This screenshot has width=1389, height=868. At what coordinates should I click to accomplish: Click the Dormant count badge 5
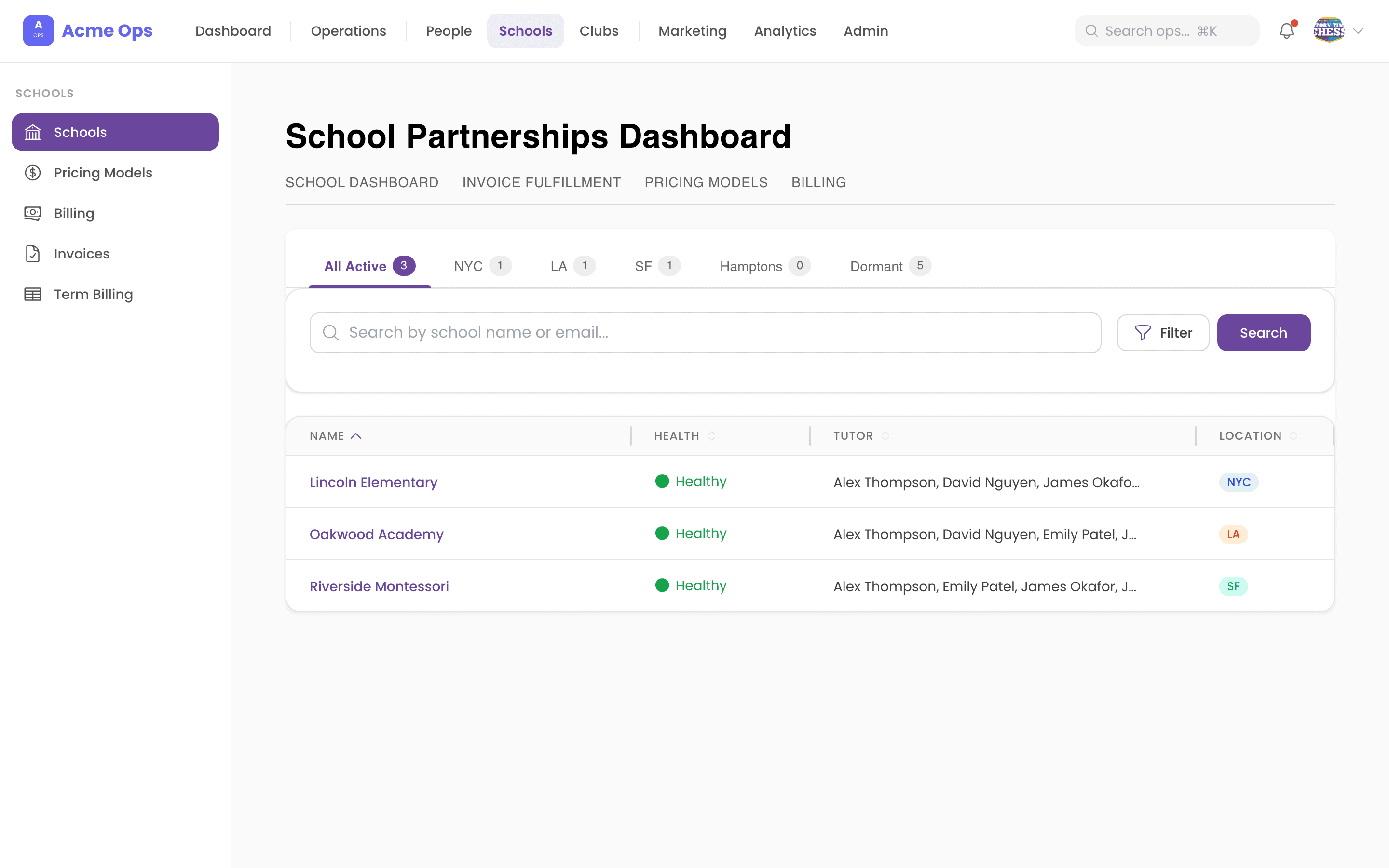(x=920, y=266)
